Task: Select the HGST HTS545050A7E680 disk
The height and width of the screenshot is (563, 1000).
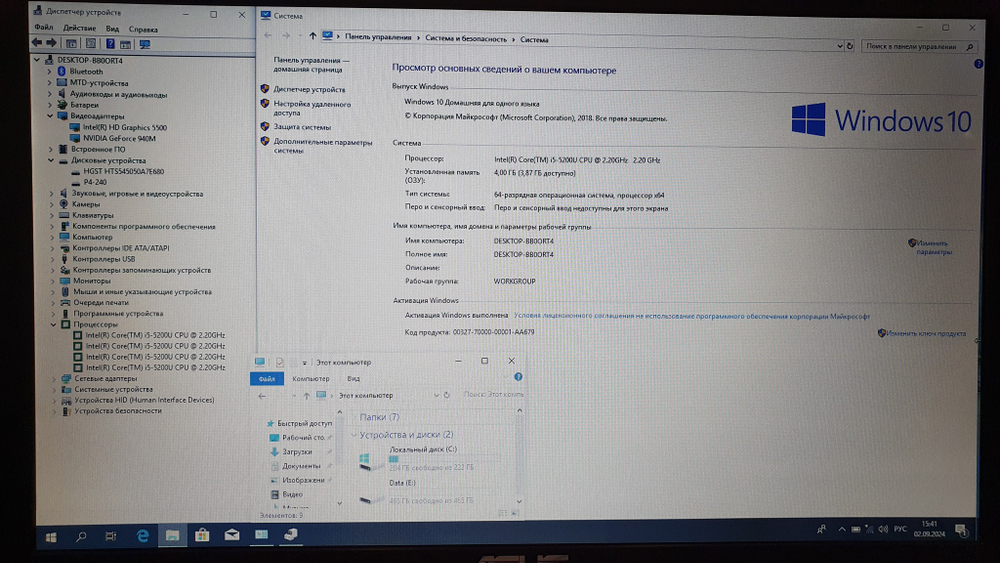Action: click(x=124, y=171)
